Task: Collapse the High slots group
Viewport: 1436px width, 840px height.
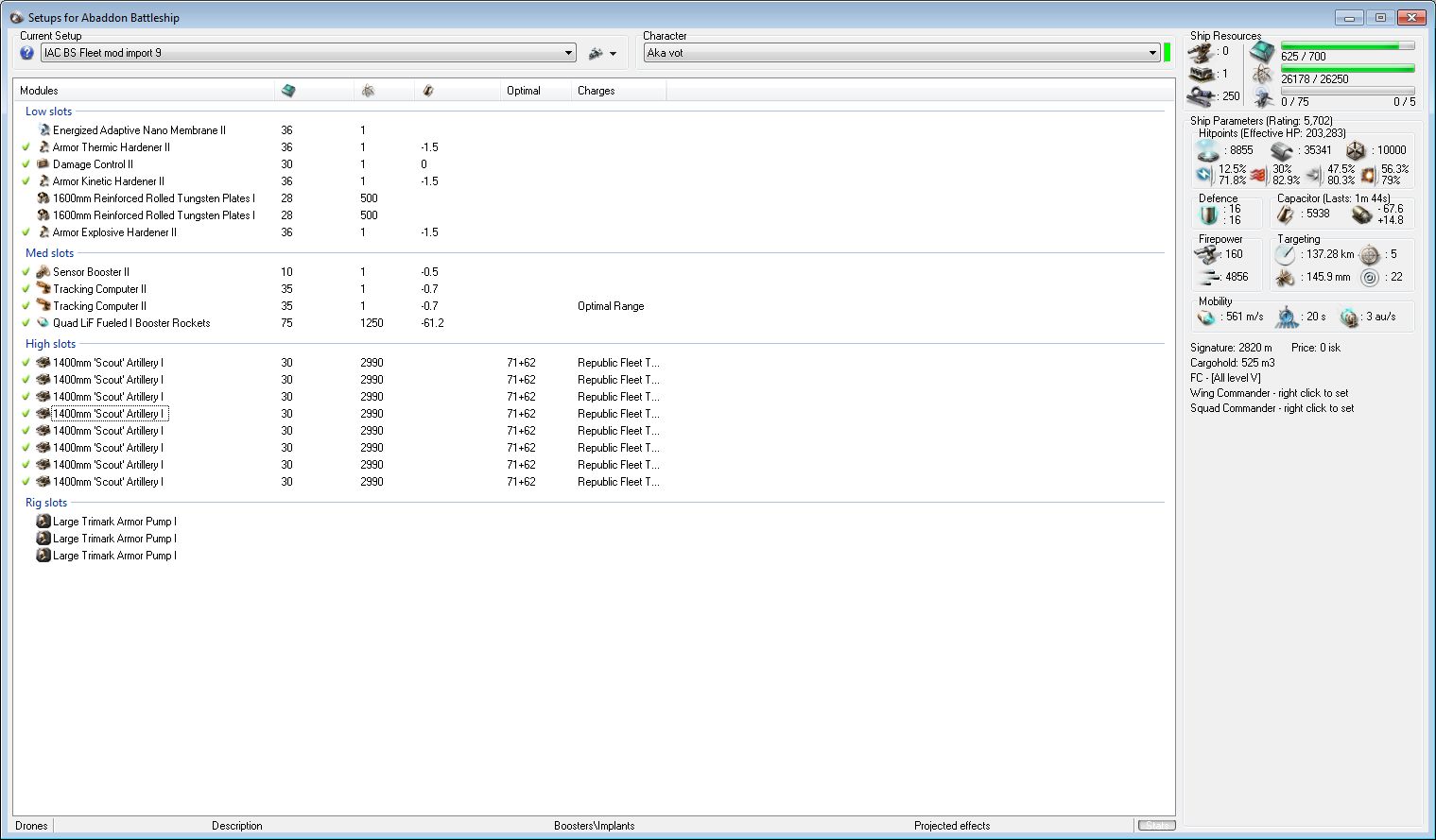Action: [x=50, y=344]
